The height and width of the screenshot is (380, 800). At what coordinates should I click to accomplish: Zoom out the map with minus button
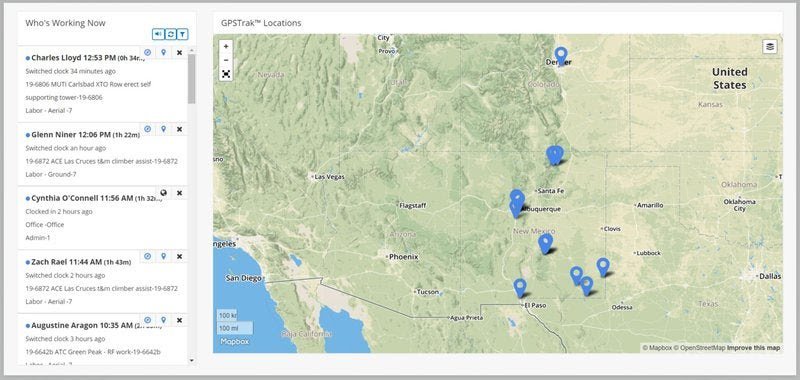(x=226, y=60)
